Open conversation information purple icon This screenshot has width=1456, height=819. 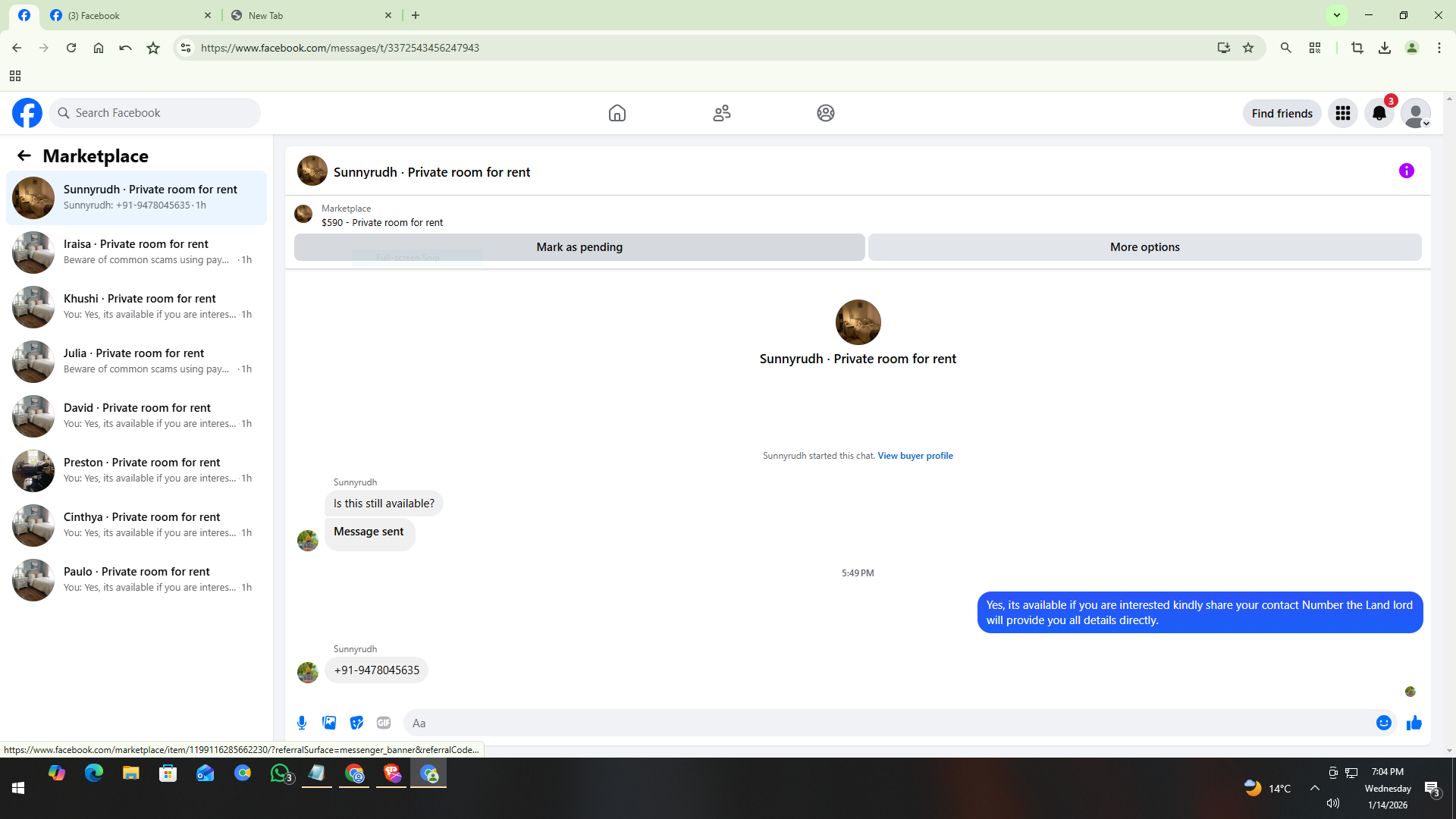1406,171
